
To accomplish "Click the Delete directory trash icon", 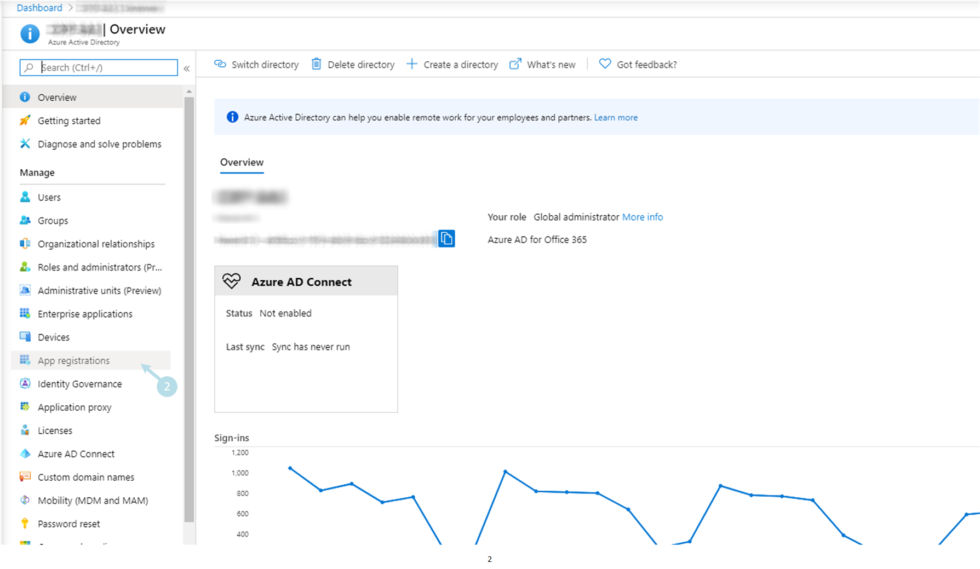I will 316,64.
